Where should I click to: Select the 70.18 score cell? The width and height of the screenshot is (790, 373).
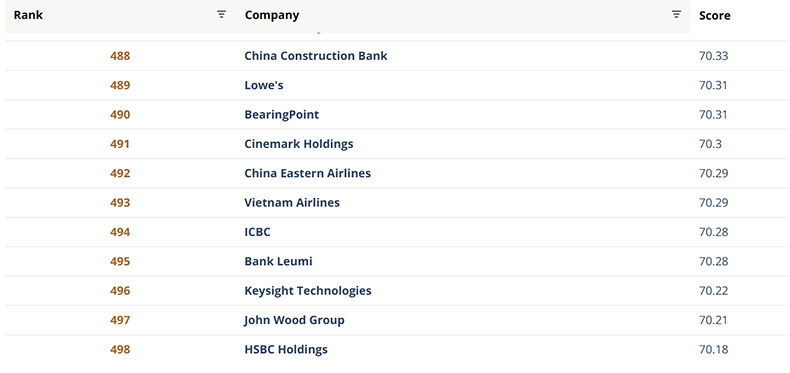[x=713, y=349]
